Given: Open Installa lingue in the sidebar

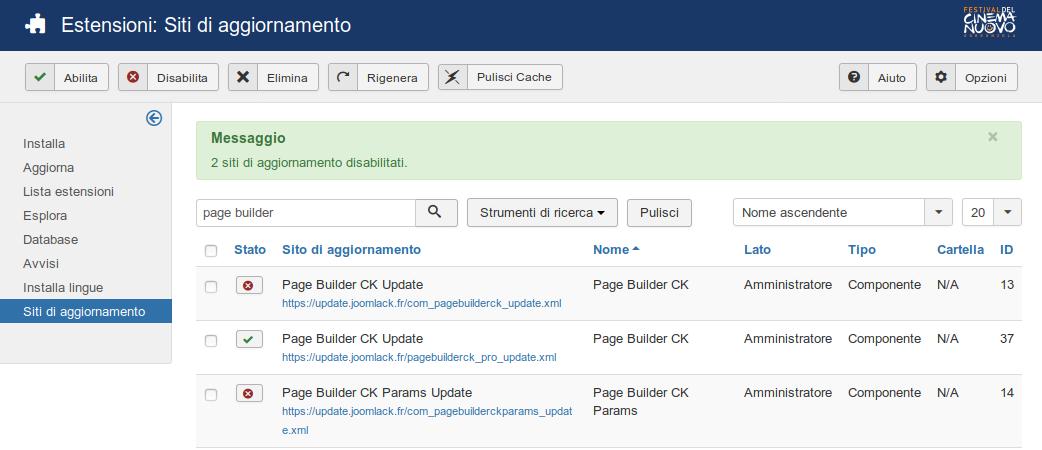Looking at the screenshot, I should 62,288.
